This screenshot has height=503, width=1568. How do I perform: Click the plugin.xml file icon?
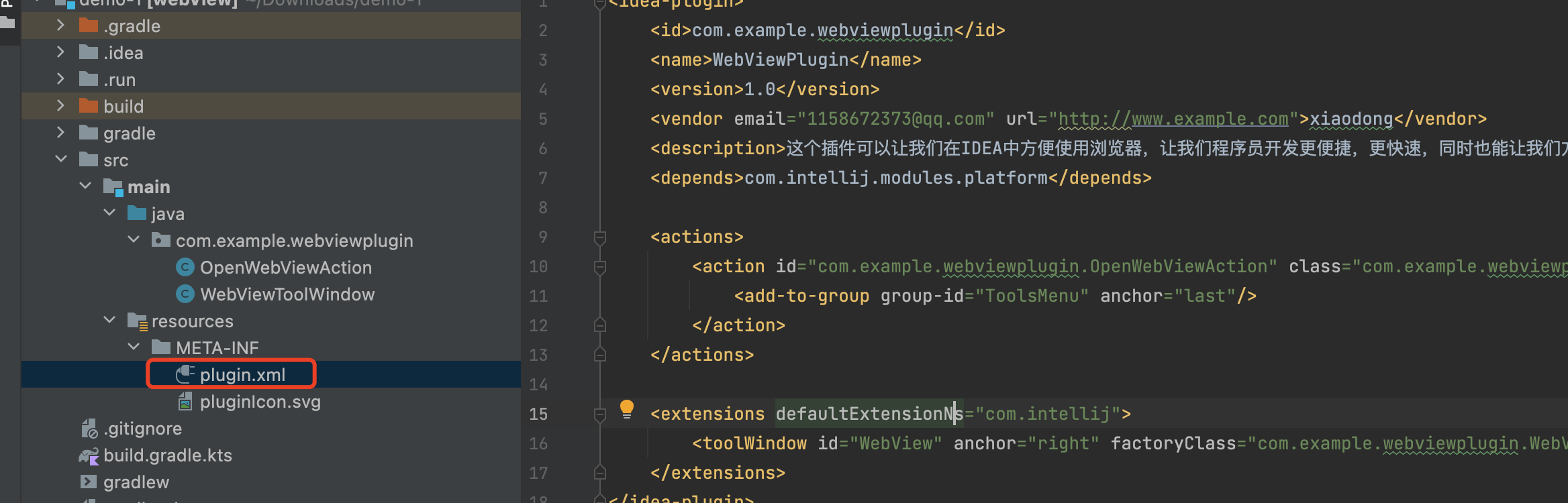[x=185, y=374]
